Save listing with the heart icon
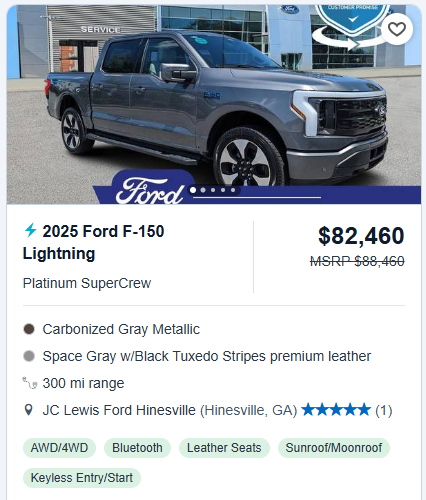426x500 pixels. (397, 29)
